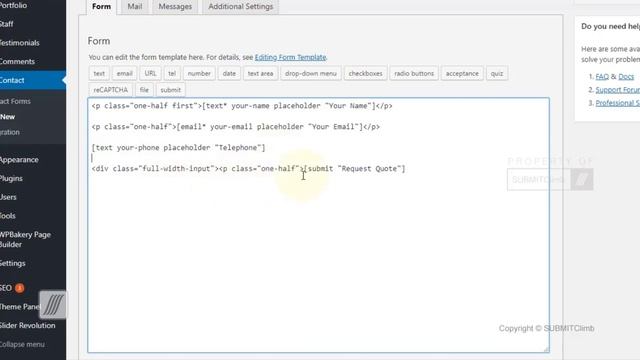Image resolution: width=640 pixels, height=360 pixels.
Task: Click the "full-width-input" class text in code
Action: tap(176, 169)
